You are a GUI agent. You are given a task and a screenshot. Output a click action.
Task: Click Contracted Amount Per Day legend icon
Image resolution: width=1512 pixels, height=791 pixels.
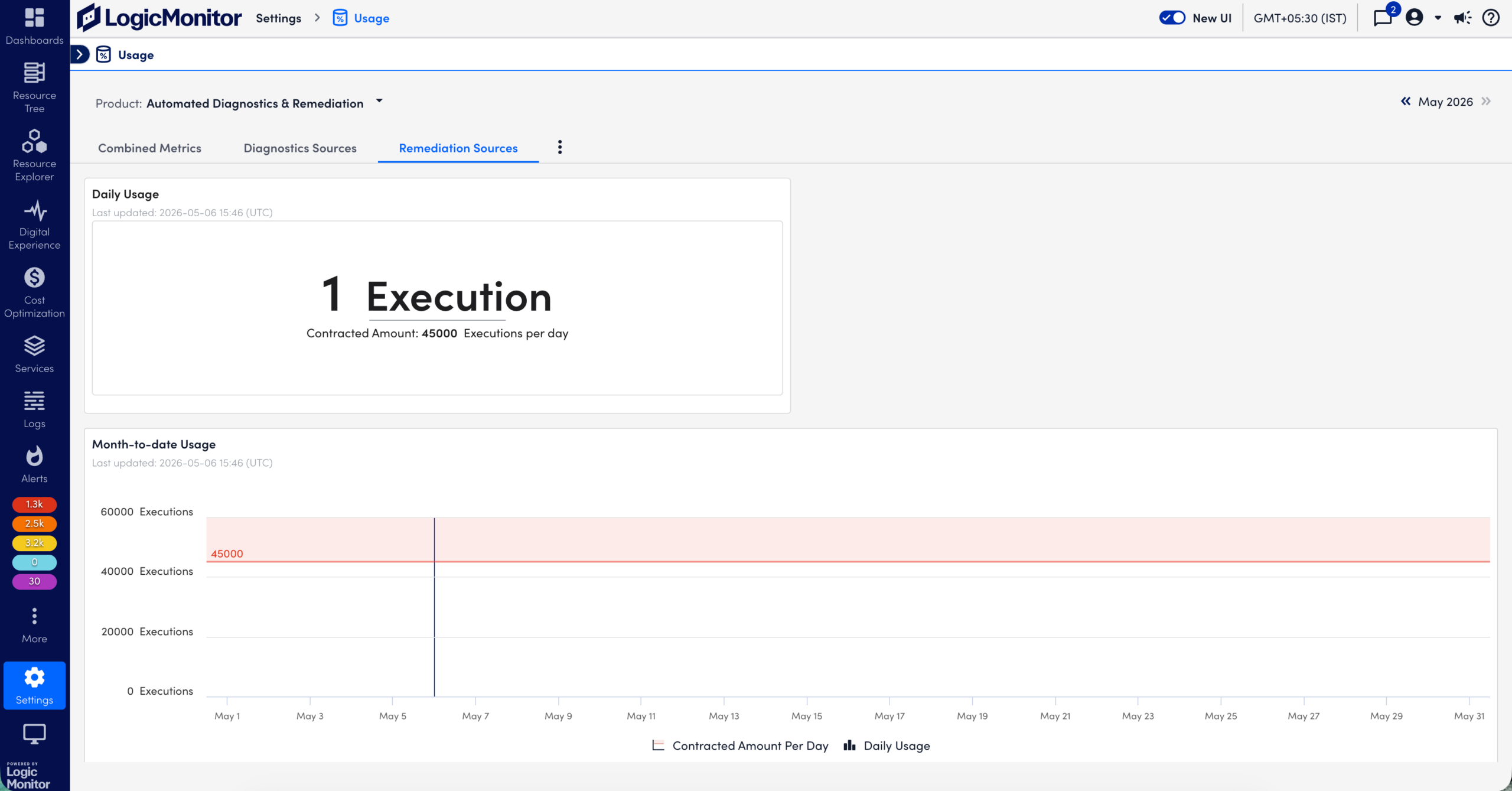658,745
